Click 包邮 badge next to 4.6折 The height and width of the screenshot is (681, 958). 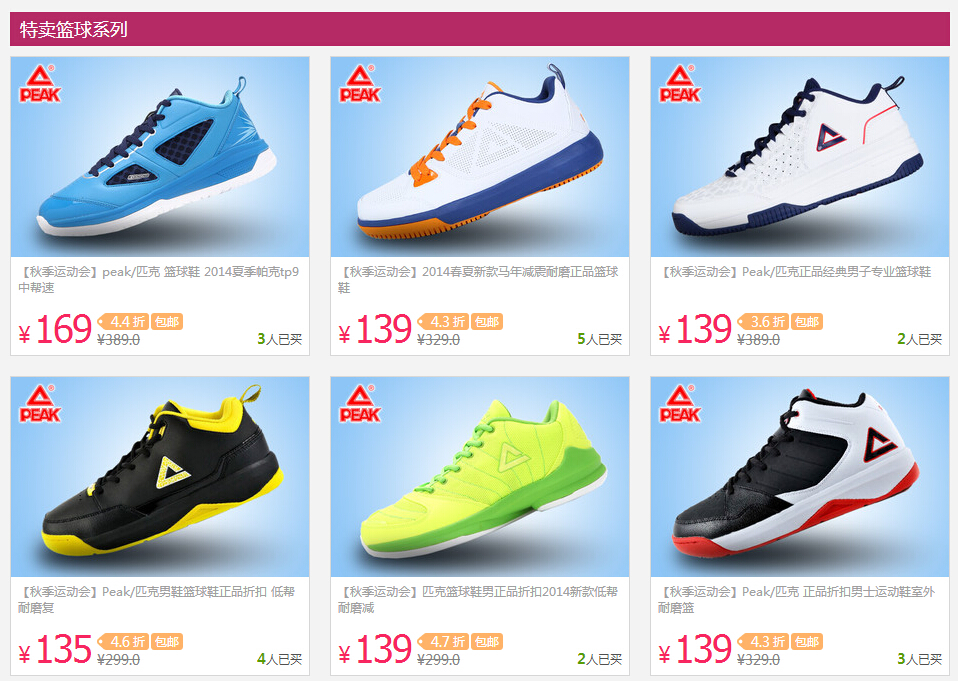[167, 641]
